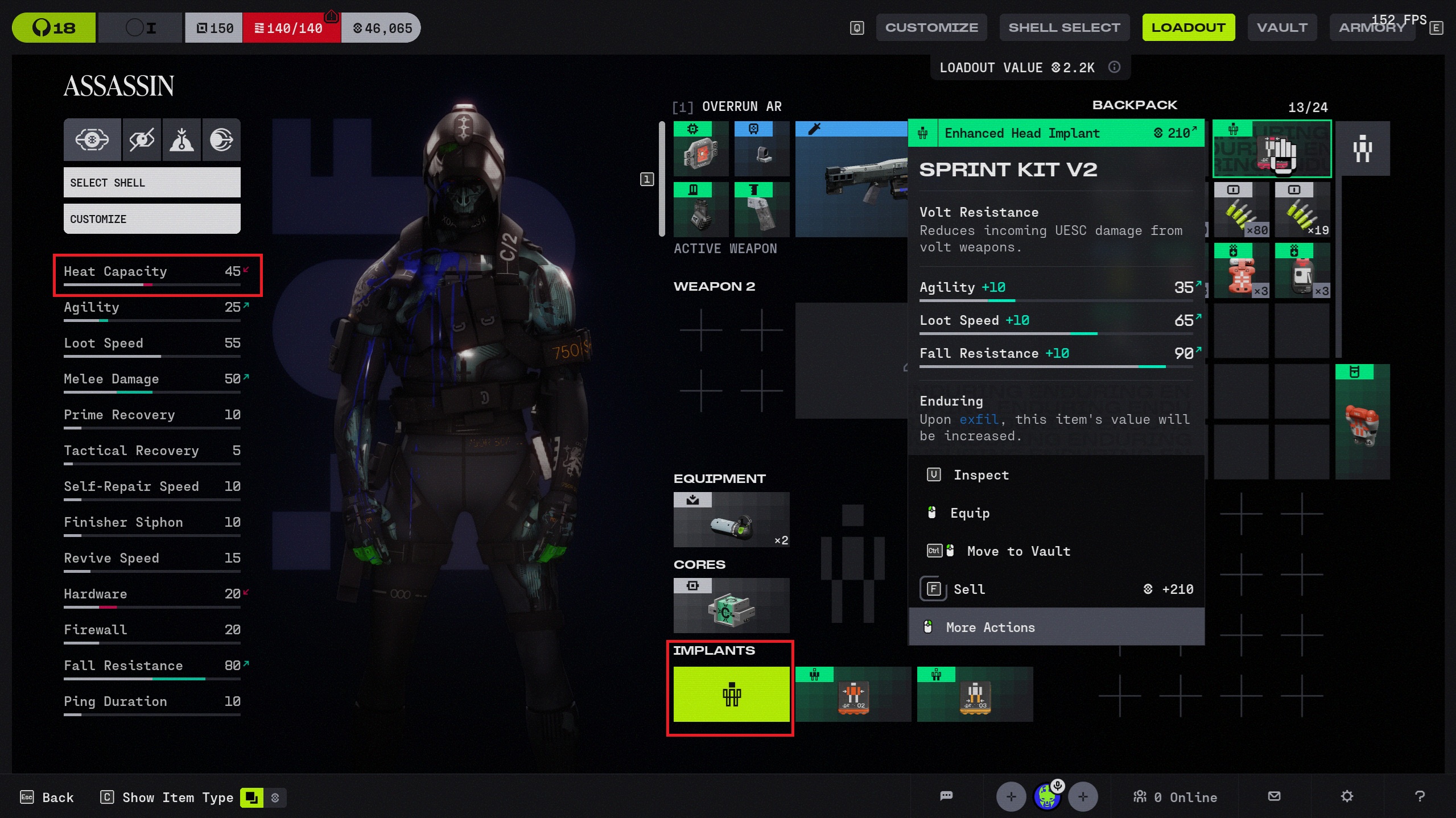Click the fourth shell ability icon
This screenshot has height=818, width=1456.
click(x=221, y=140)
